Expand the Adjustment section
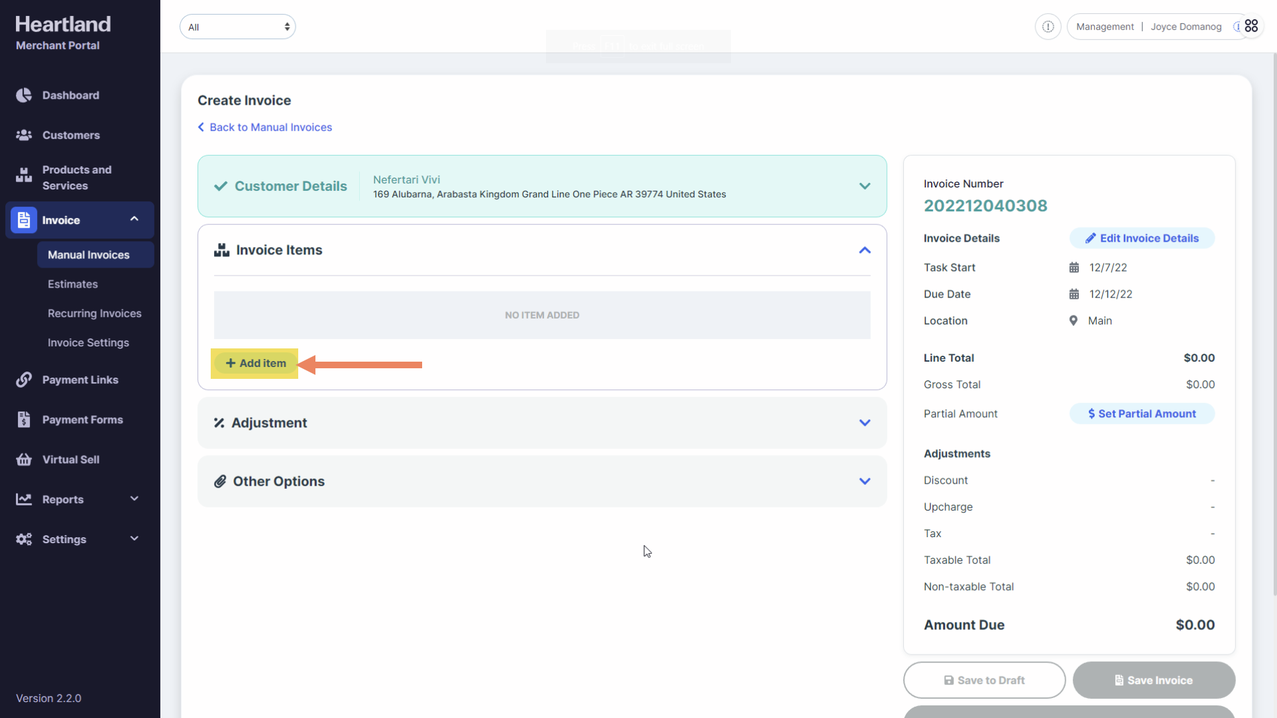 point(864,423)
